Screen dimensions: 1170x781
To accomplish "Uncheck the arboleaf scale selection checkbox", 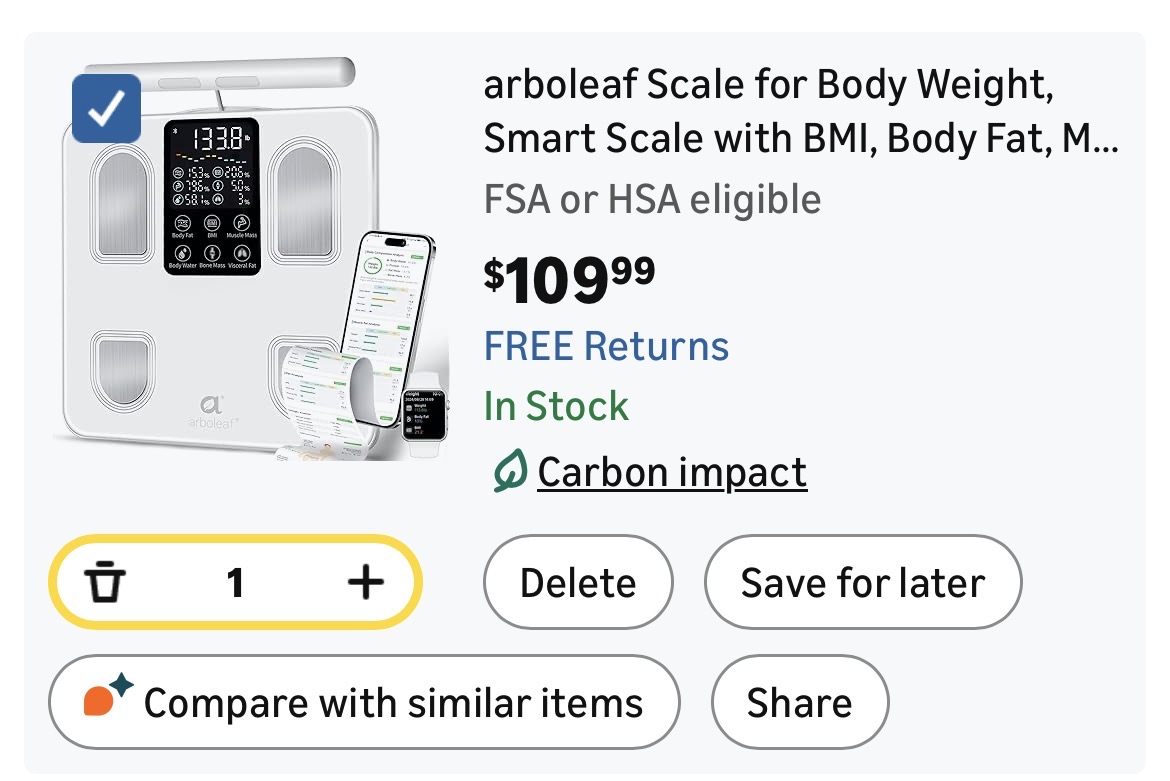I will tap(107, 110).
